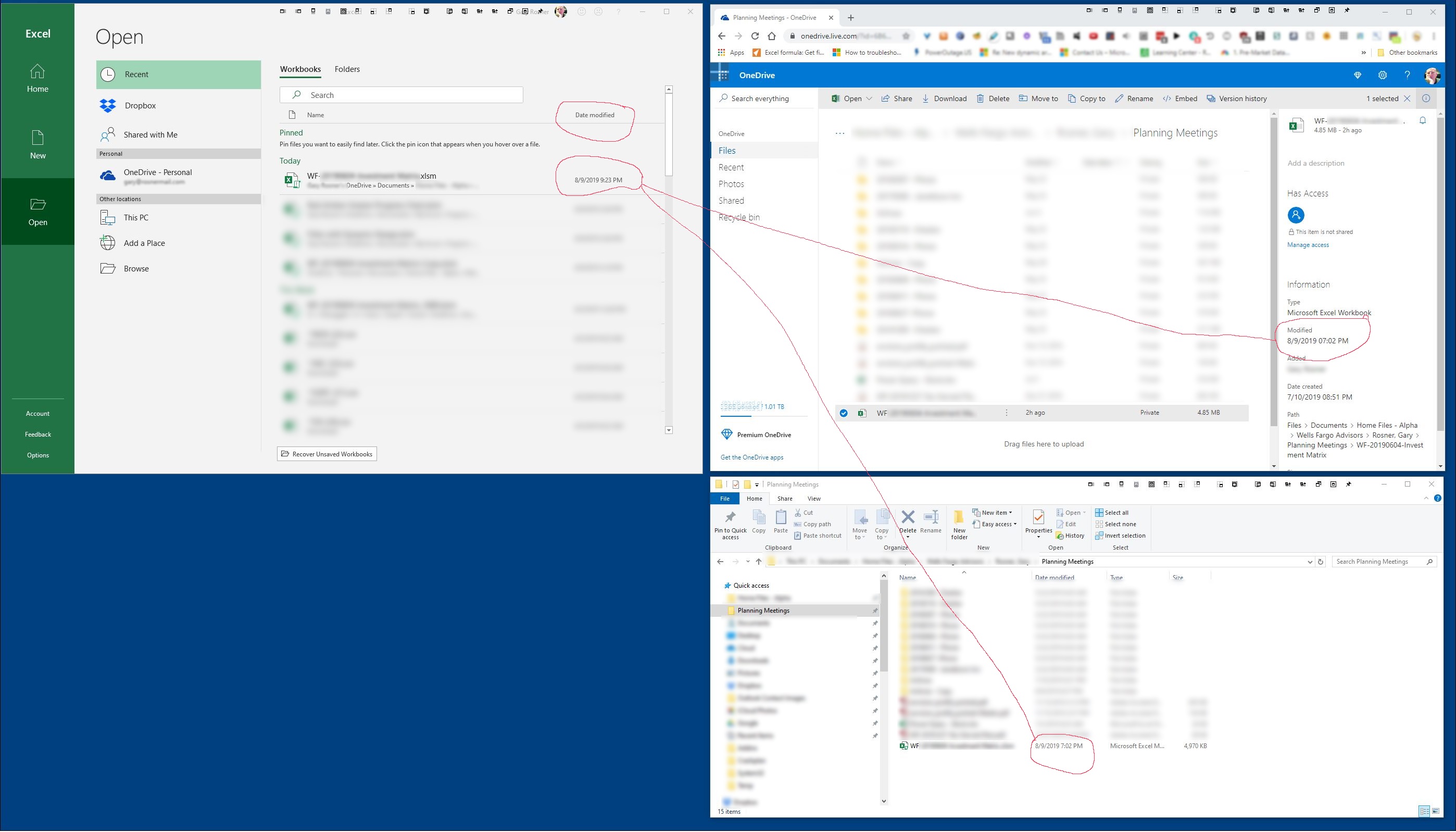Toggle OneDrive details info pane
1456x832 pixels.
tap(1426, 99)
